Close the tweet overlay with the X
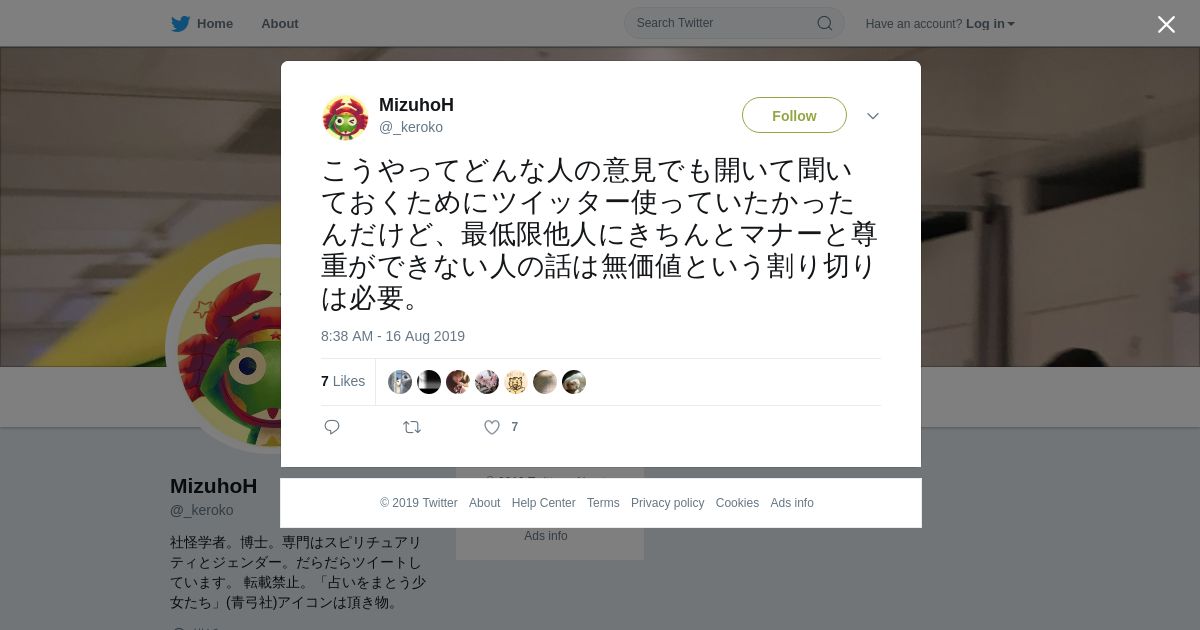 click(x=1166, y=24)
